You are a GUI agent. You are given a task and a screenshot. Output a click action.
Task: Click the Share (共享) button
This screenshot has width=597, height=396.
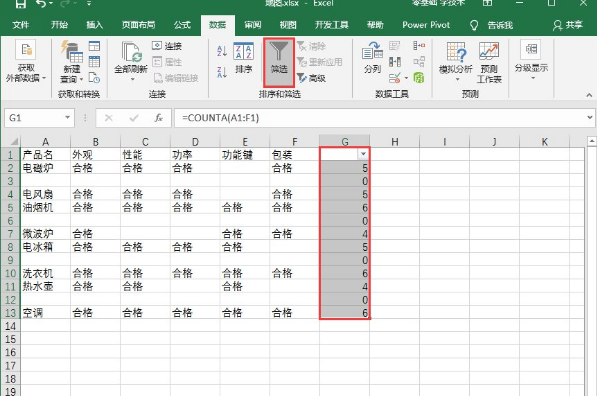pyautogui.click(x=568, y=25)
